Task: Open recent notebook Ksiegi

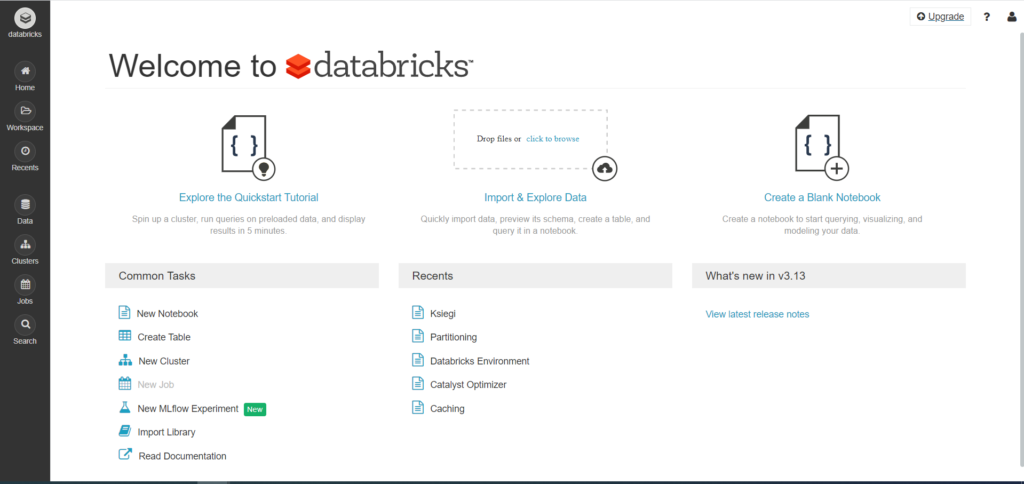Action: (443, 314)
